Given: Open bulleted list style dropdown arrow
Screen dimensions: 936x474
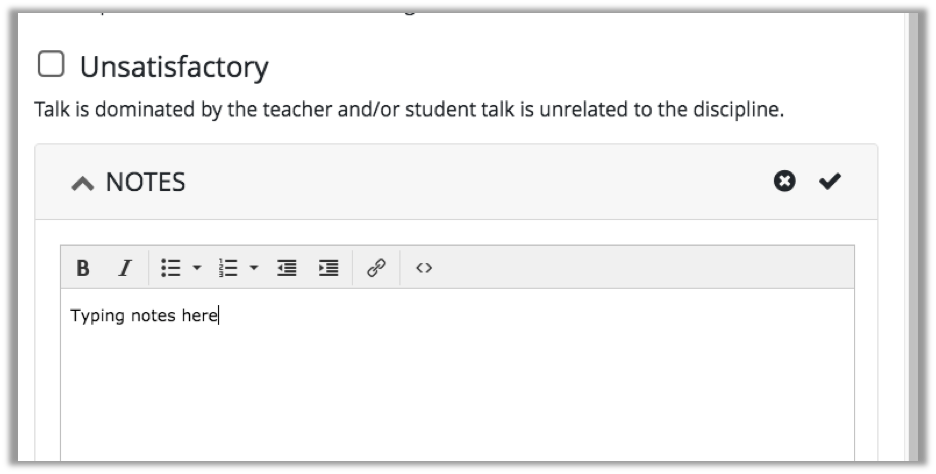Looking at the screenshot, I should (x=197, y=268).
